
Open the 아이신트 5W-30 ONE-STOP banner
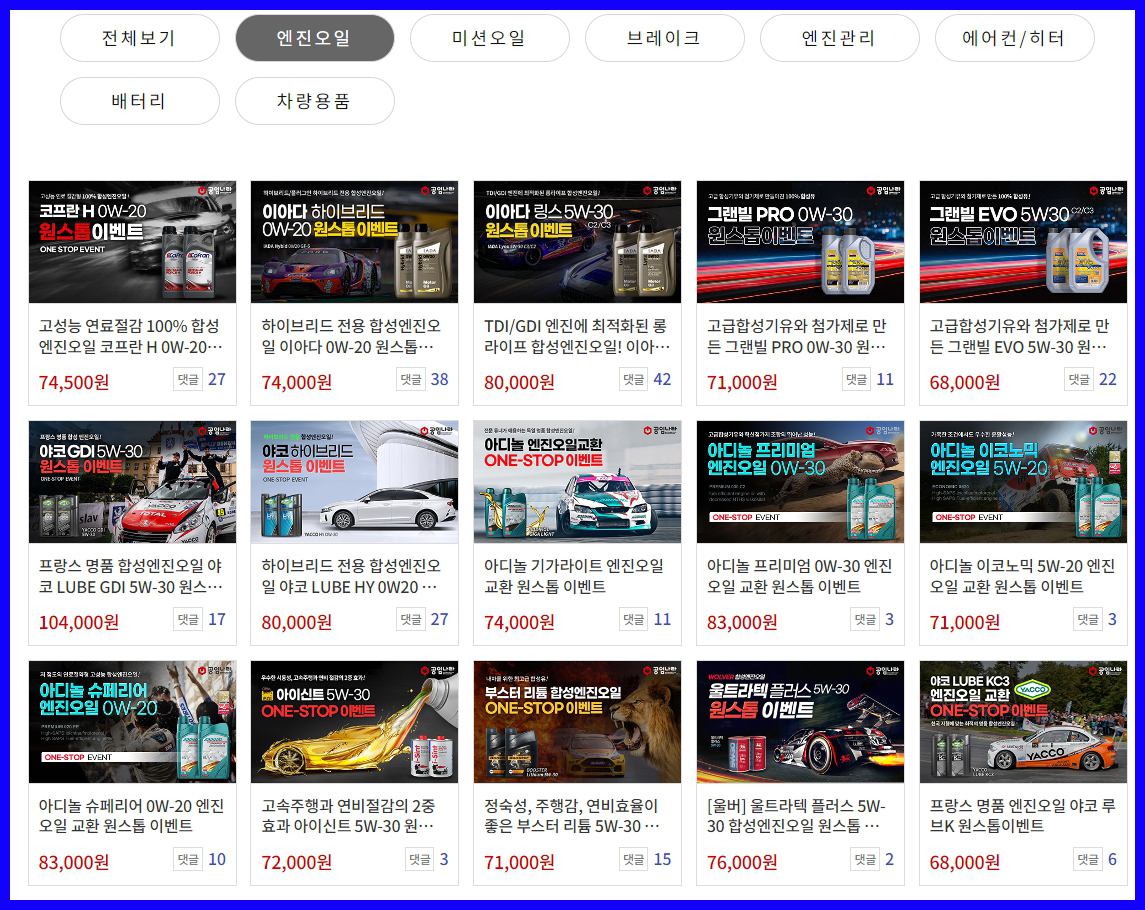354,722
